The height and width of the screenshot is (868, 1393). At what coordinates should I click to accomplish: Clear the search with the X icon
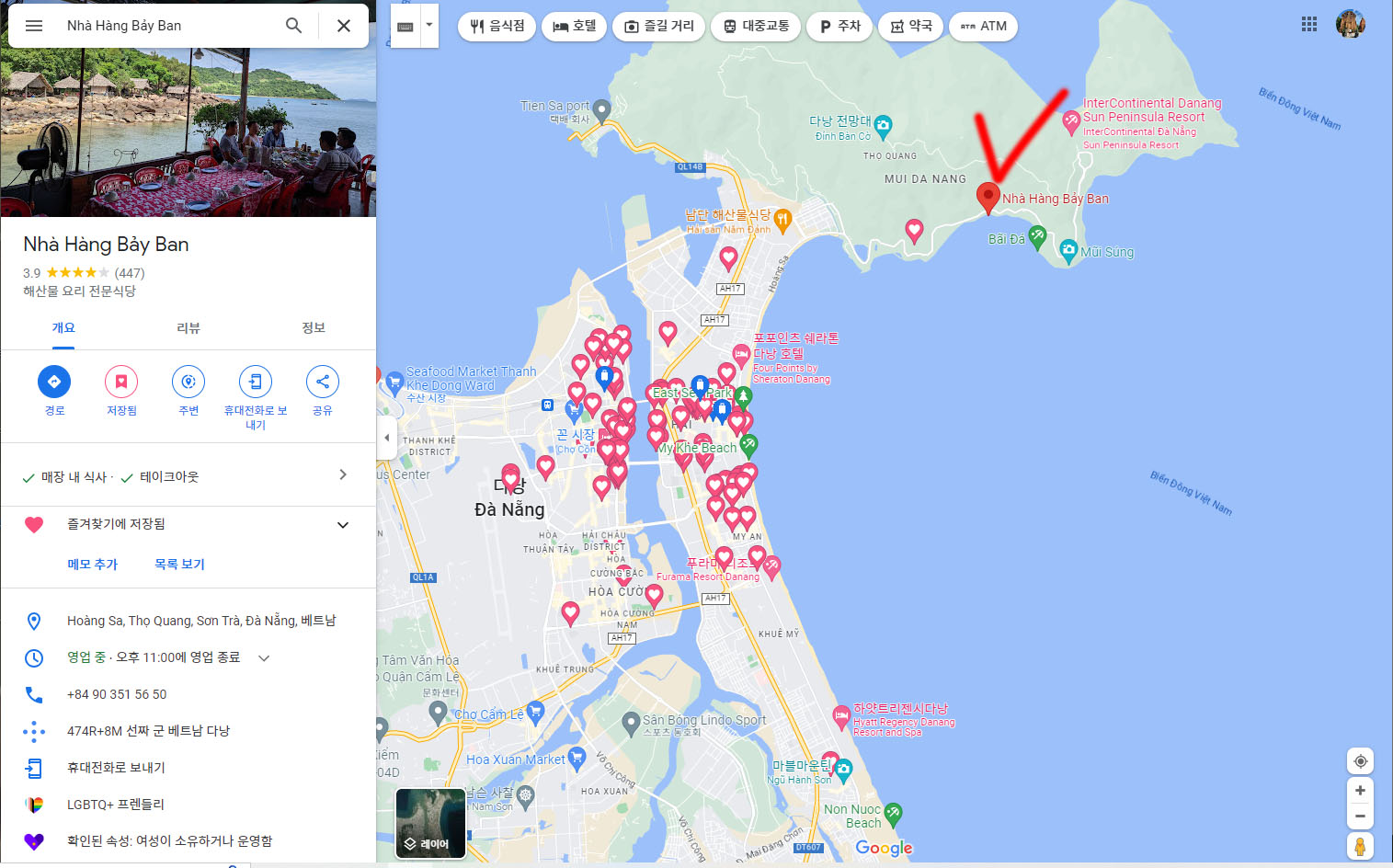point(344,26)
